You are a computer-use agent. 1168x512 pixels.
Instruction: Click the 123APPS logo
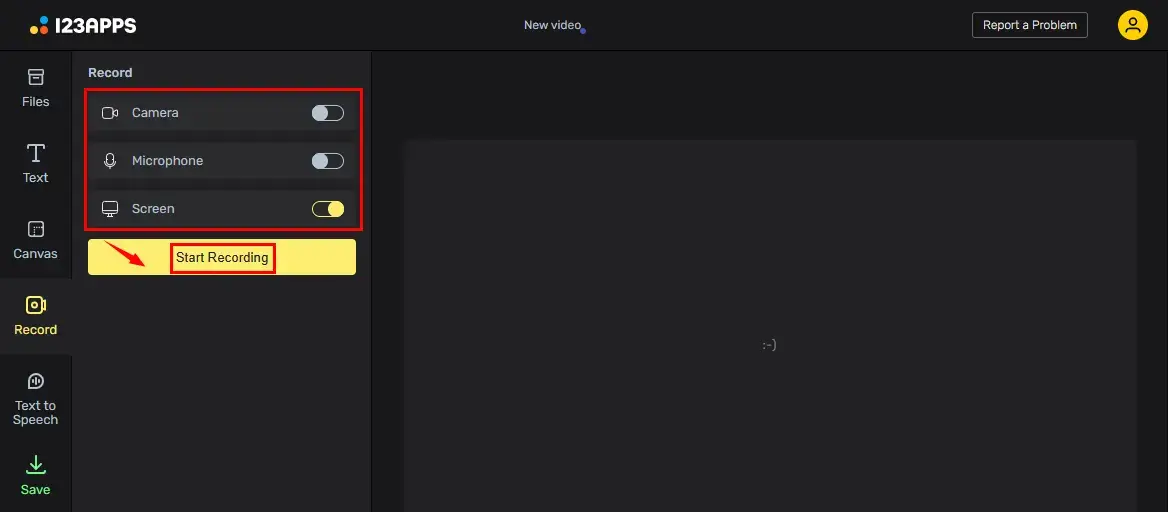(83, 25)
